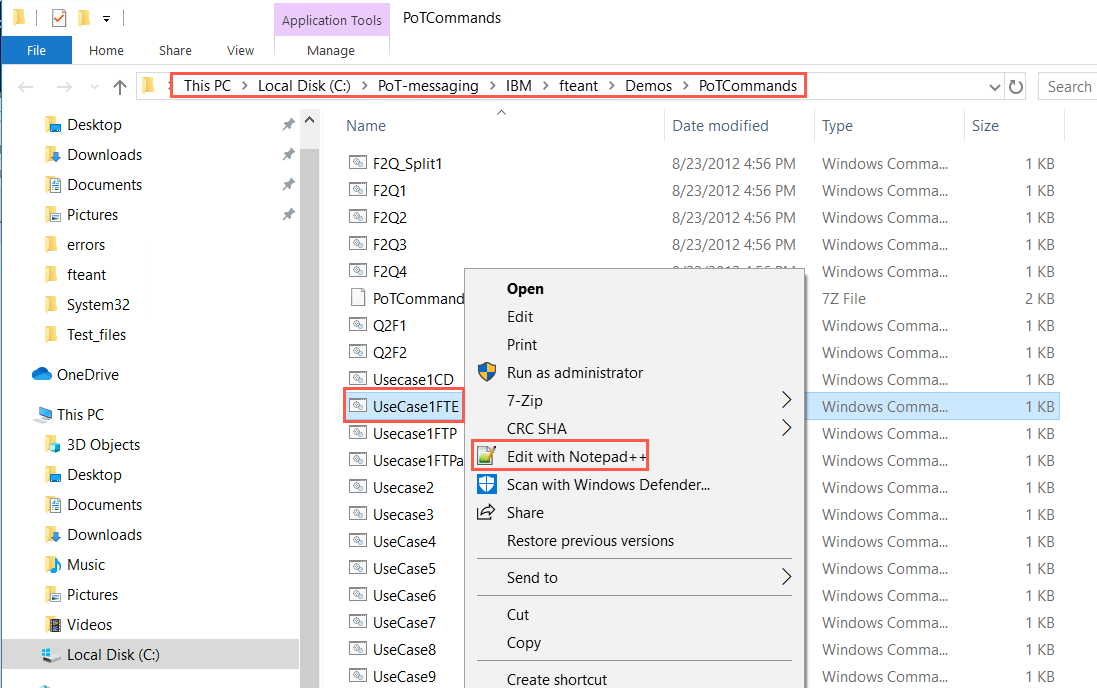This screenshot has width=1097, height=688.
Task: Click the Q2F1 command file icon
Action: pyautogui.click(x=358, y=325)
